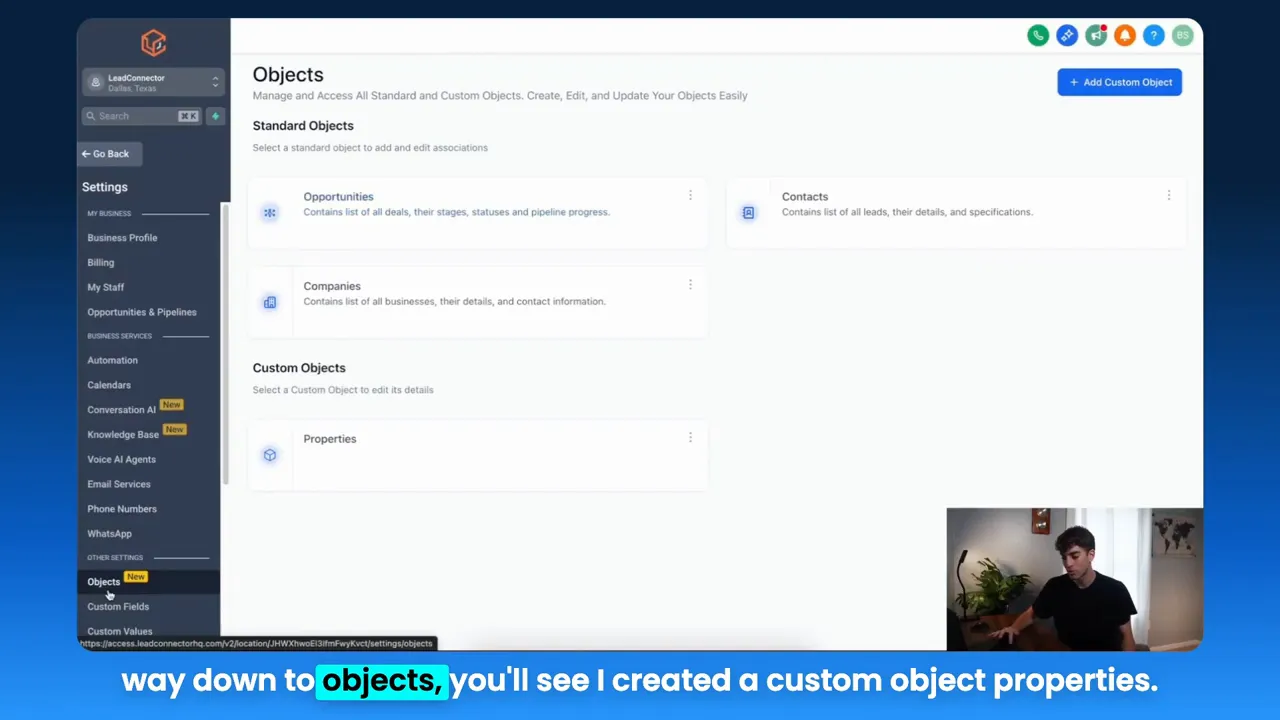Open the blue launchpad icon in header
Viewport: 1280px width, 720px height.
coord(1067,35)
